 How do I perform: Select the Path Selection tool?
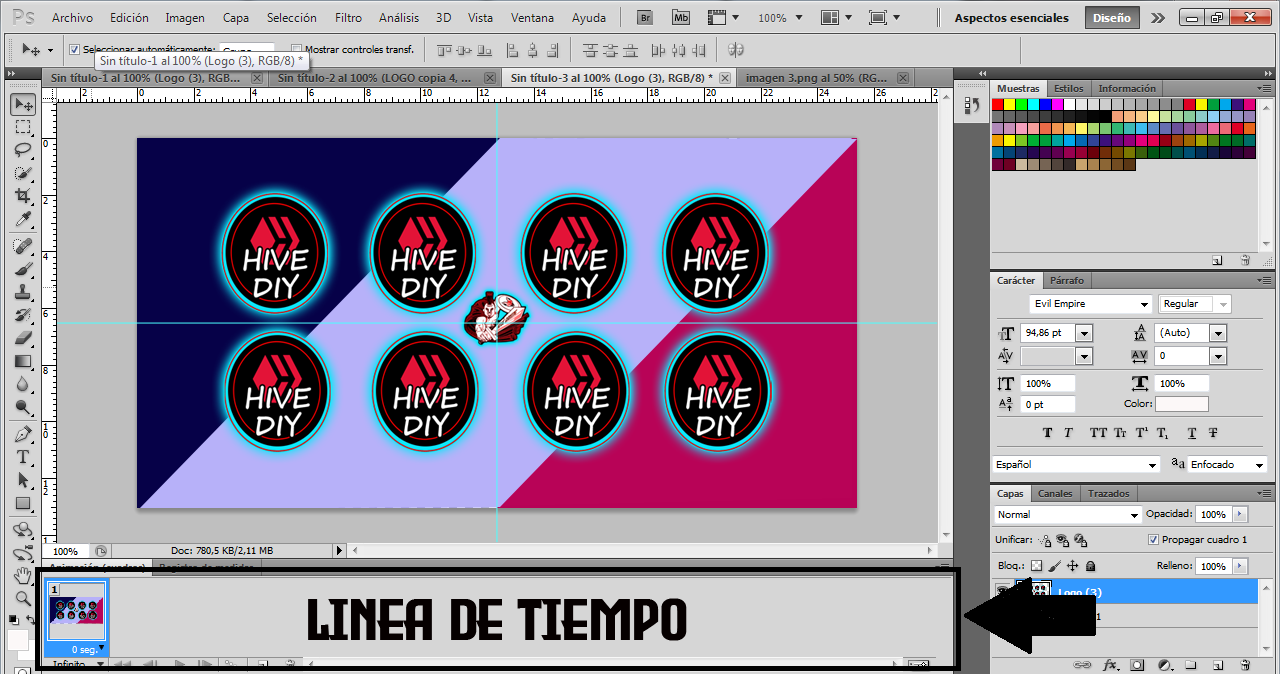click(x=23, y=480)
